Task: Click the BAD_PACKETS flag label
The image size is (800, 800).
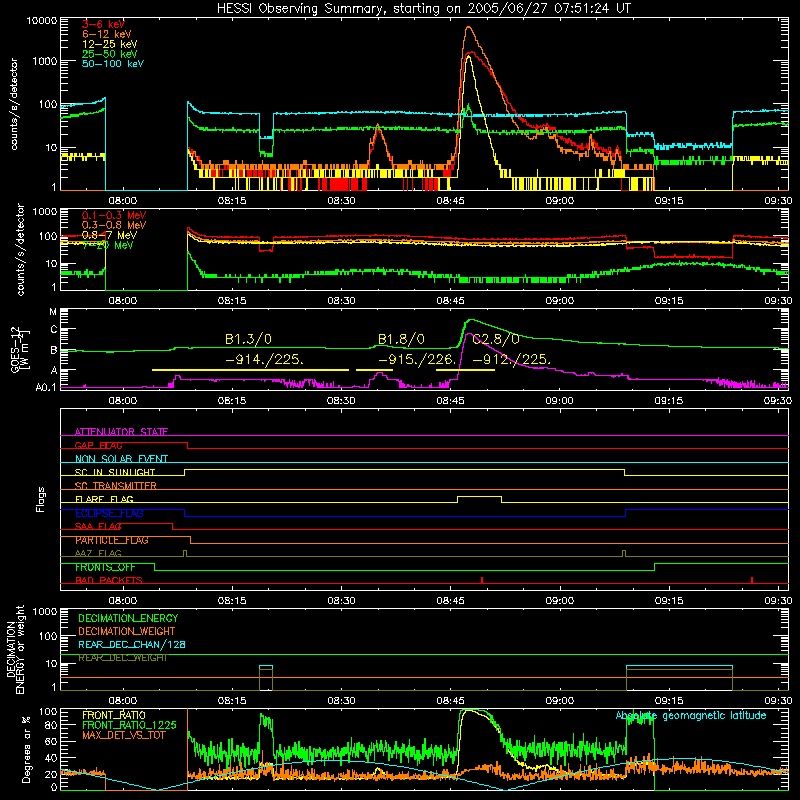Action: 109,581
